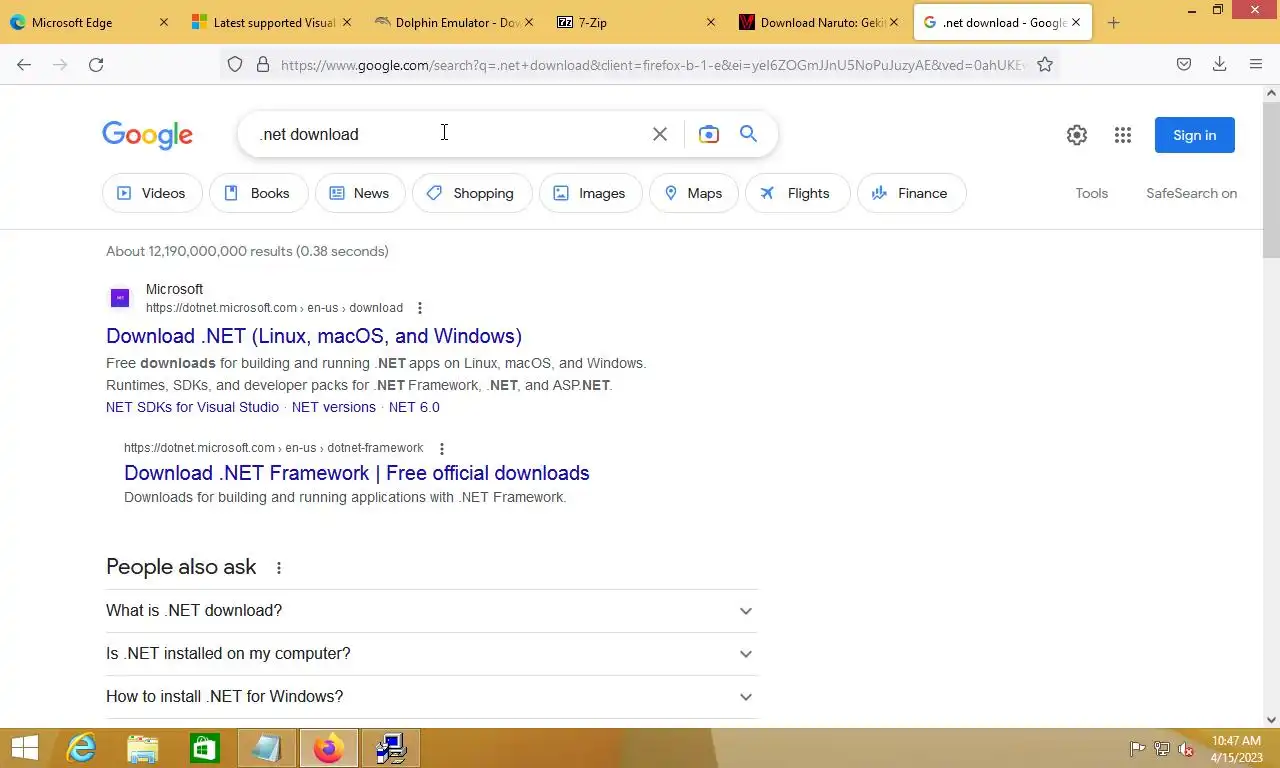Expand 'What is .NET download?' question
This screenshot has width=1280, height=768.
(432, 611)
